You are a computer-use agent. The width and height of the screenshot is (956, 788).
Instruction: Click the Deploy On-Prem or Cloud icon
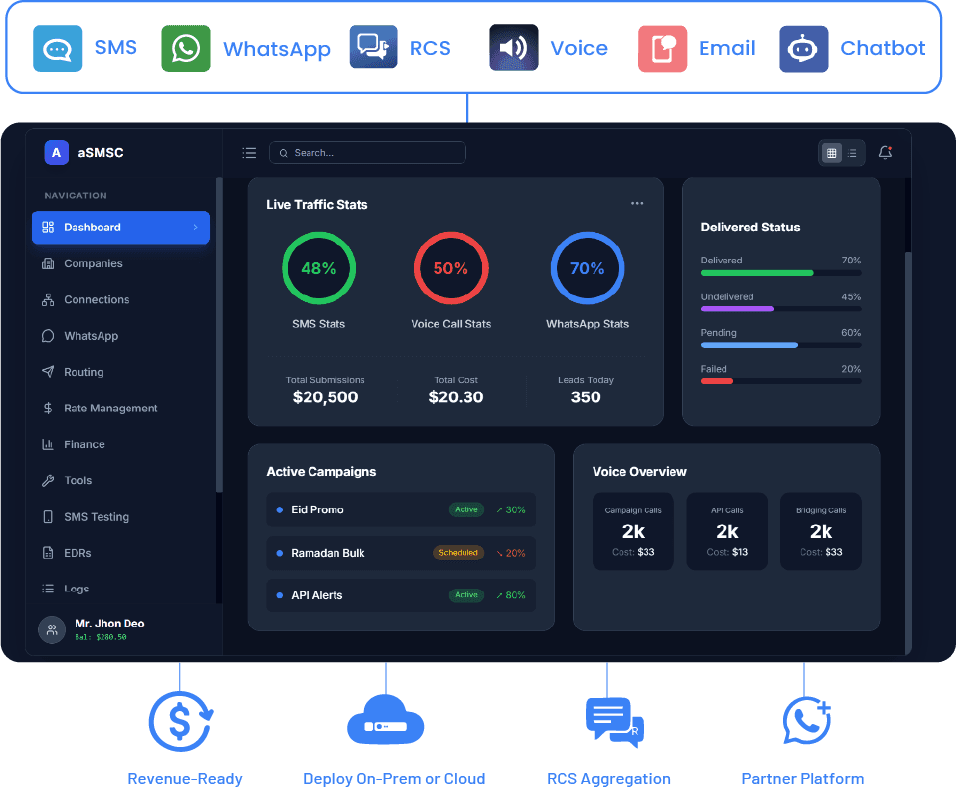click(385, 720)
